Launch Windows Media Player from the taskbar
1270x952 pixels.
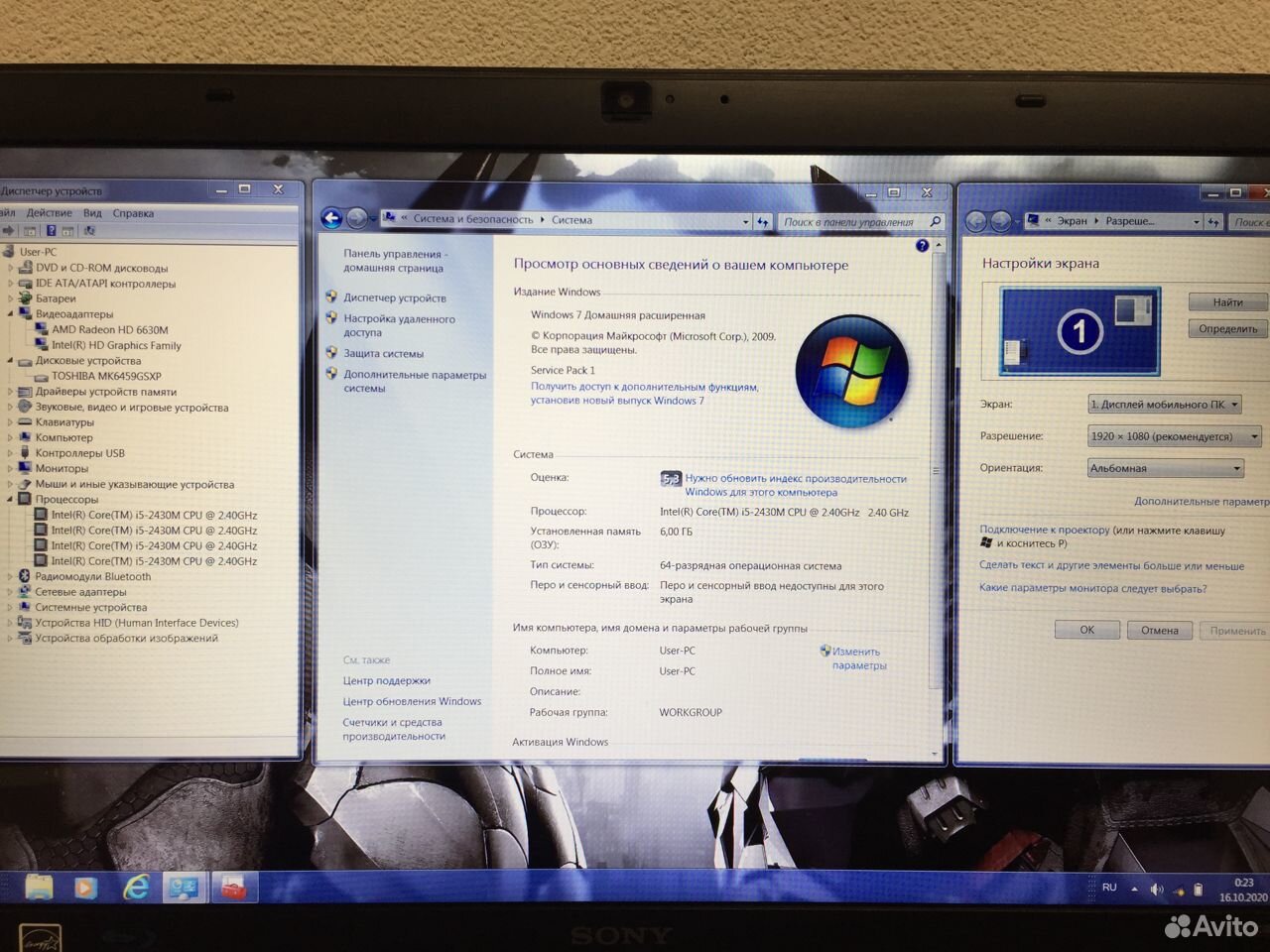point(84,887)
